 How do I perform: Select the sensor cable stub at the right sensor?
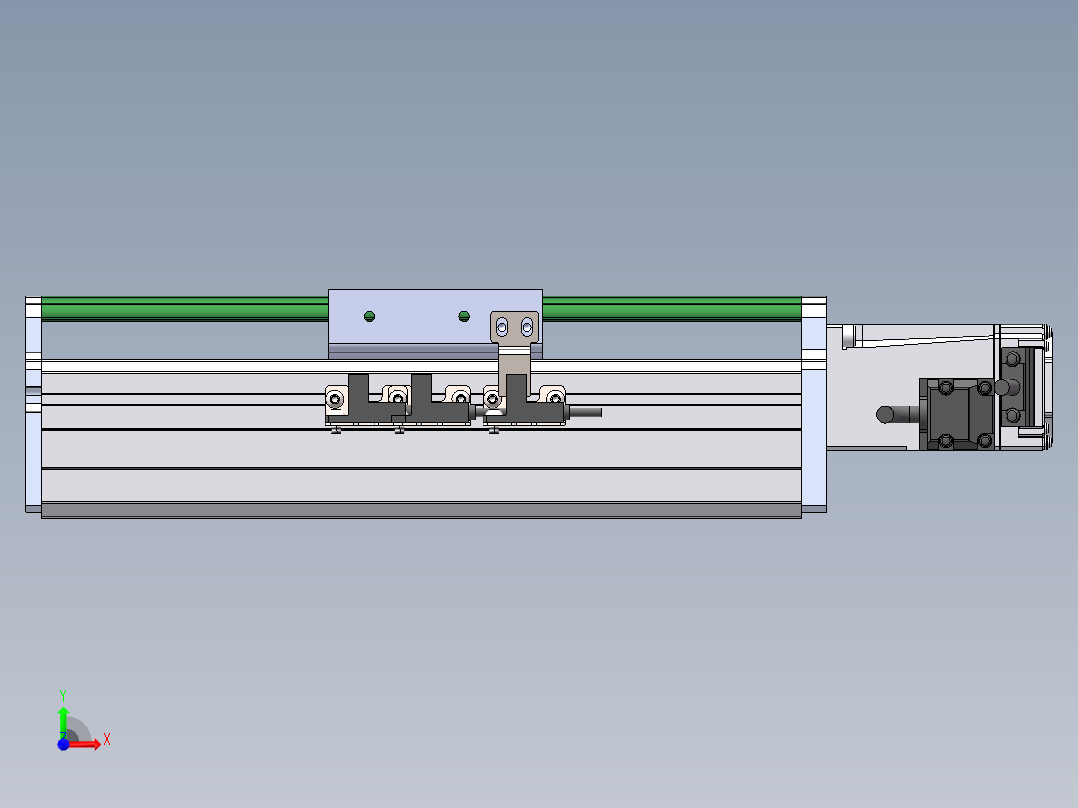584,413
